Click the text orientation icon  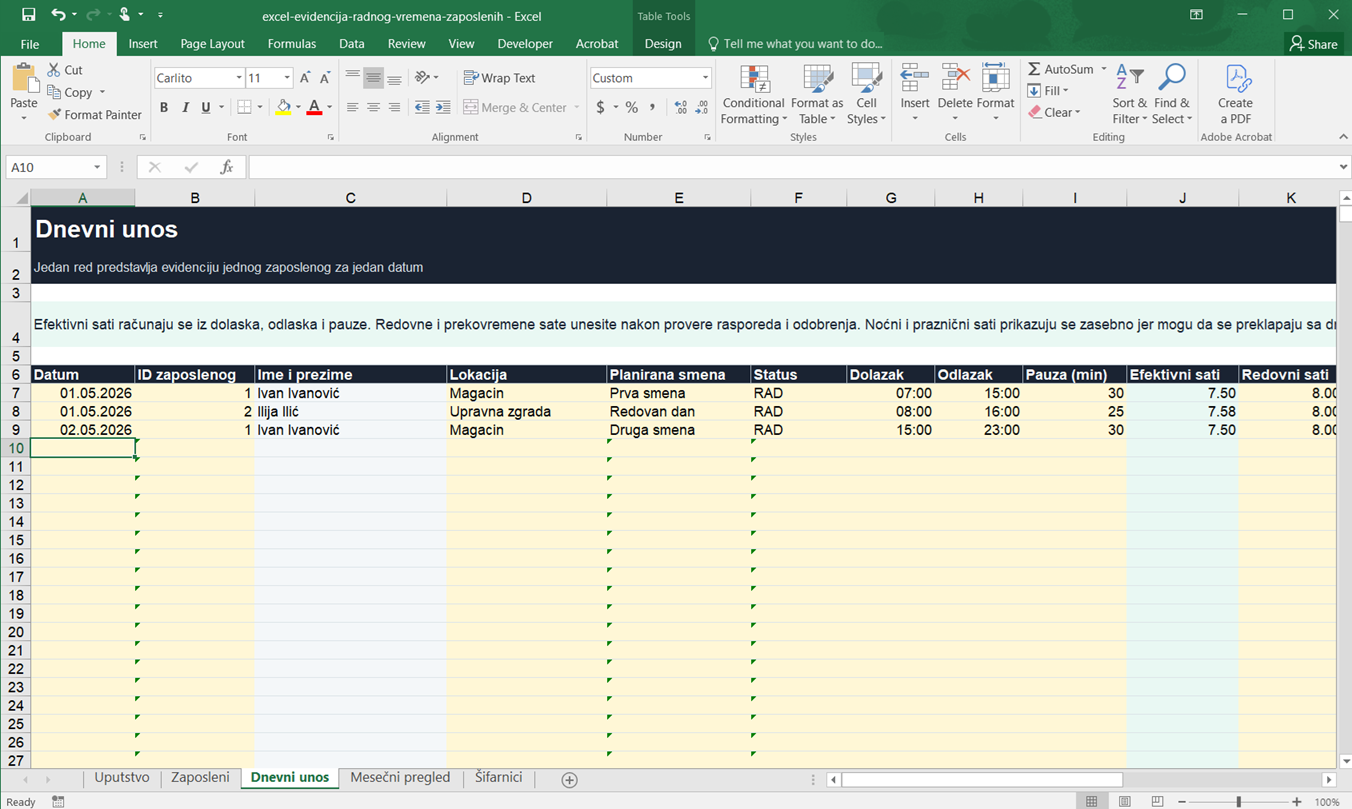(x=423, y=78)
